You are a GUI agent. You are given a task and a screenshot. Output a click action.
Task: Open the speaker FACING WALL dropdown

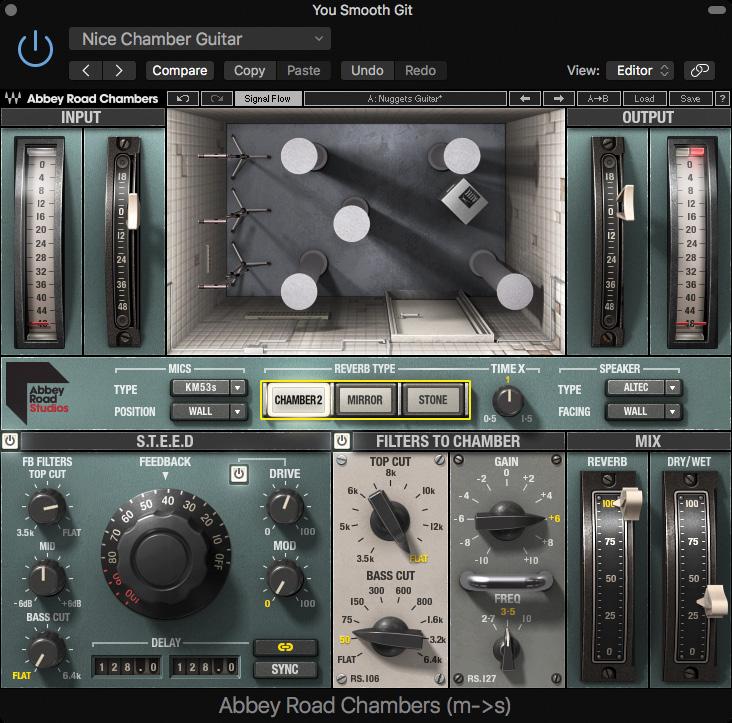click(x=644, y=411)
